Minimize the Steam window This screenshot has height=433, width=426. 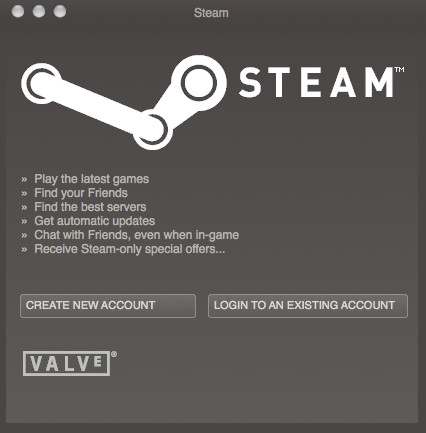(x=39, y=11)
